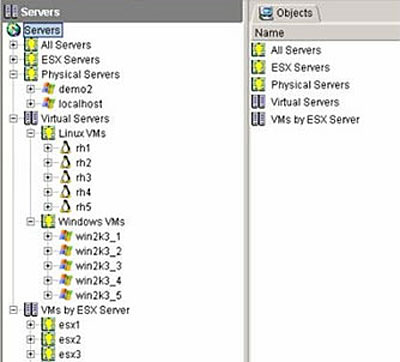
Task: Click the Windows flag icon for win2k3_4
Action: click(66, 280)
